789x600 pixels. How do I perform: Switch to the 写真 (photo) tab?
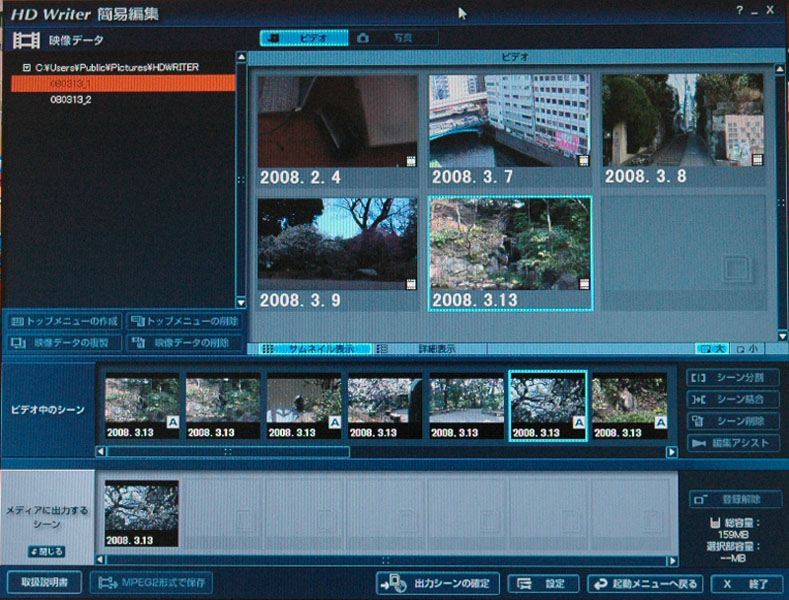click(x=393, y=37)
